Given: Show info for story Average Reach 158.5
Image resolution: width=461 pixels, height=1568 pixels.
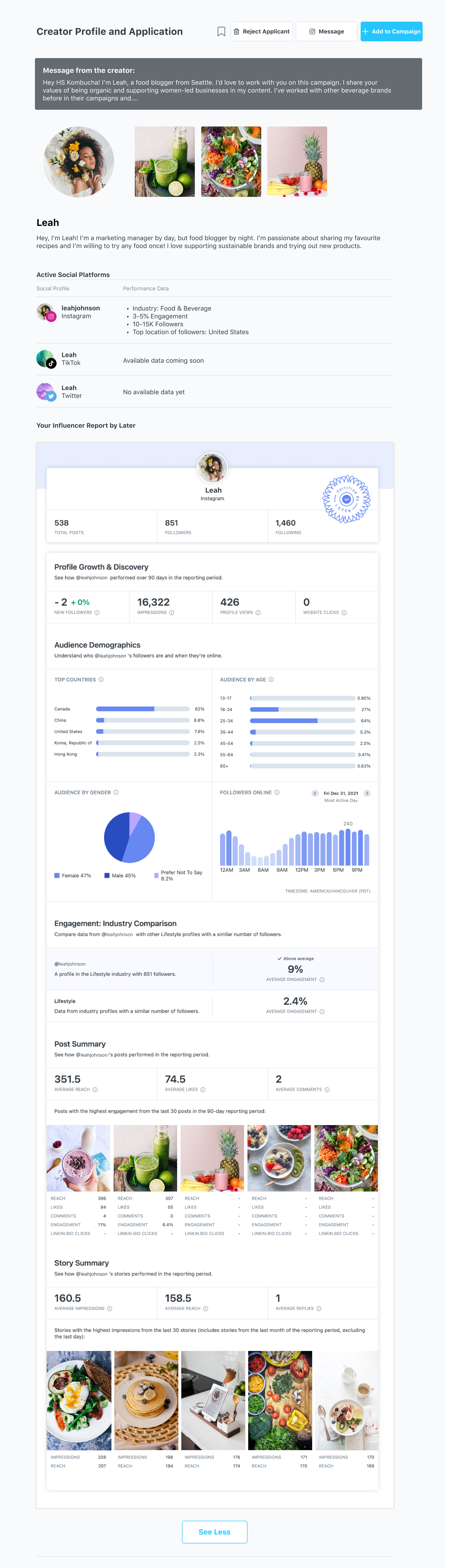Looking at the screenshot, I should (x=206, y=1308).
